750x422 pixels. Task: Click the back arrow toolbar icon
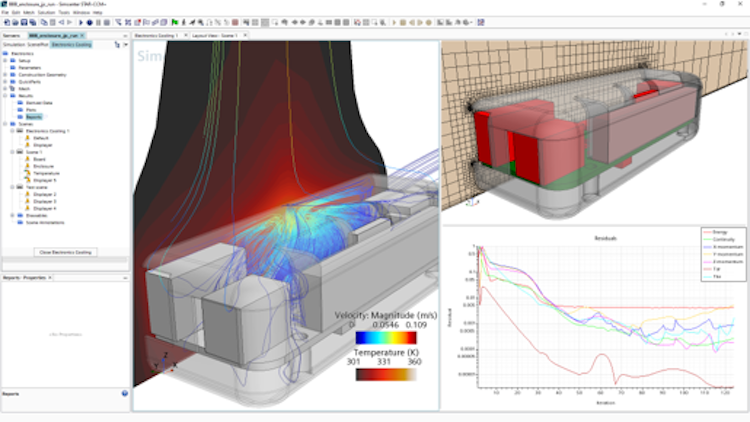tap(61, 22)
